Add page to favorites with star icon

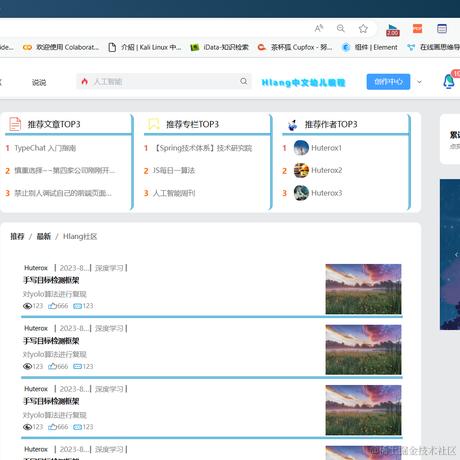(x=363, y=29)
